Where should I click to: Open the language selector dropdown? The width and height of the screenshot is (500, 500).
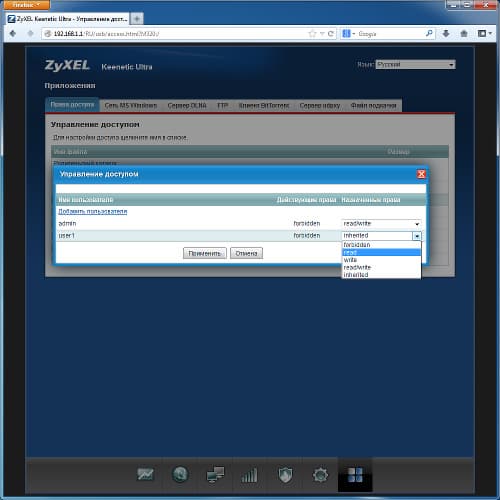pos(415,64)
